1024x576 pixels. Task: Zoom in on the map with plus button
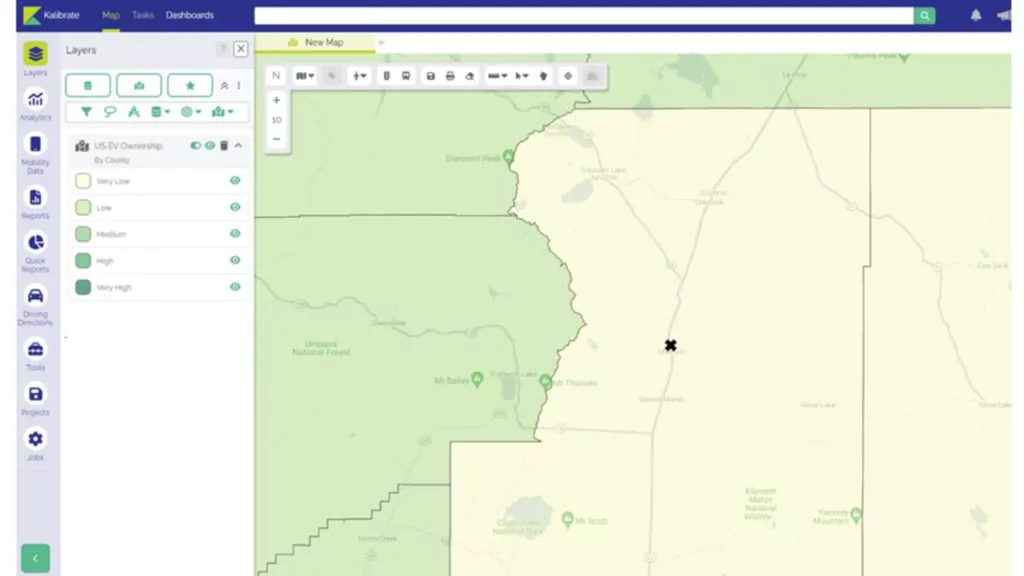[x=277, y=100]
